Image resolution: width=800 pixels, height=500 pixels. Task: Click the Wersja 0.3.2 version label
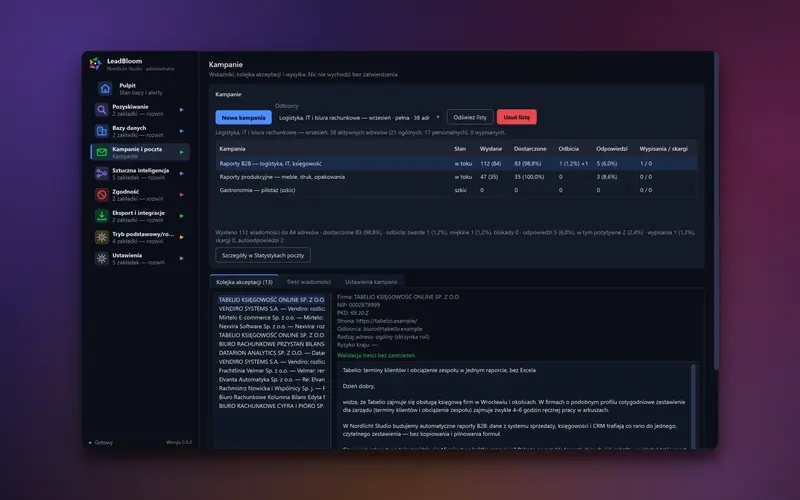(x=179, y=443)
